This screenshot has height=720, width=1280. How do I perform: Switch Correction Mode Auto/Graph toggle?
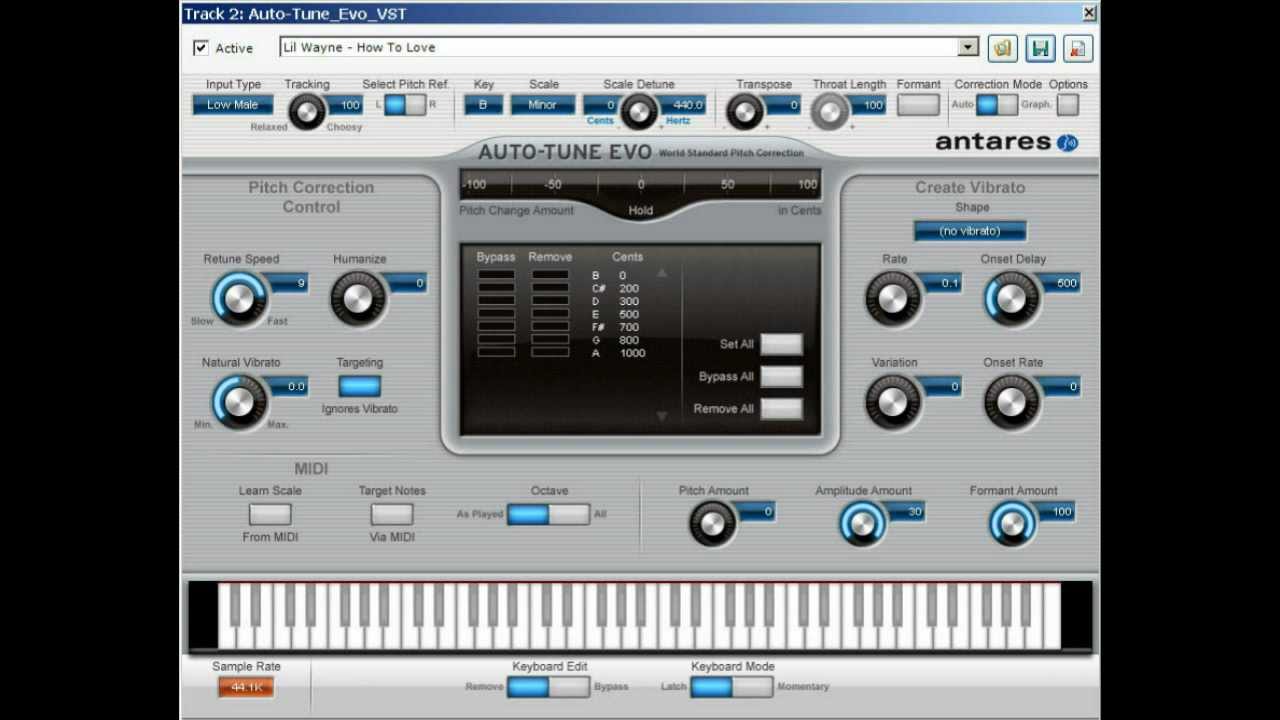pyautogui.click(x=997, y=104)
